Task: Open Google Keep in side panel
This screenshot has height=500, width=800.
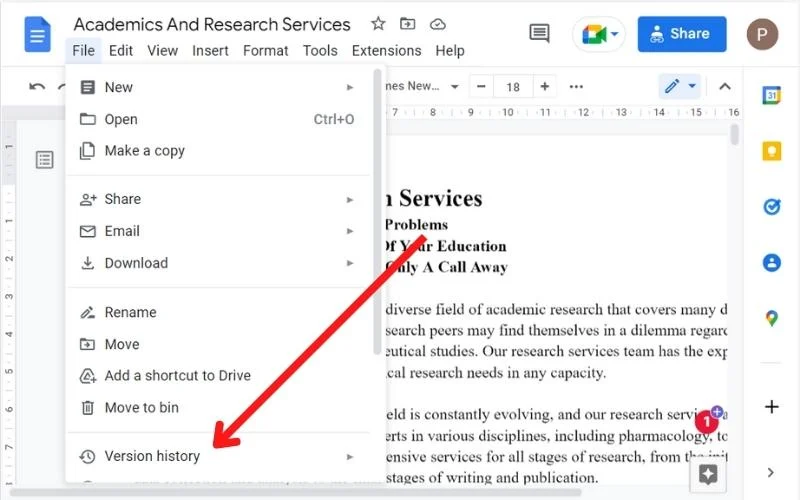Action: pyautogui.click(x=771, y=151)
